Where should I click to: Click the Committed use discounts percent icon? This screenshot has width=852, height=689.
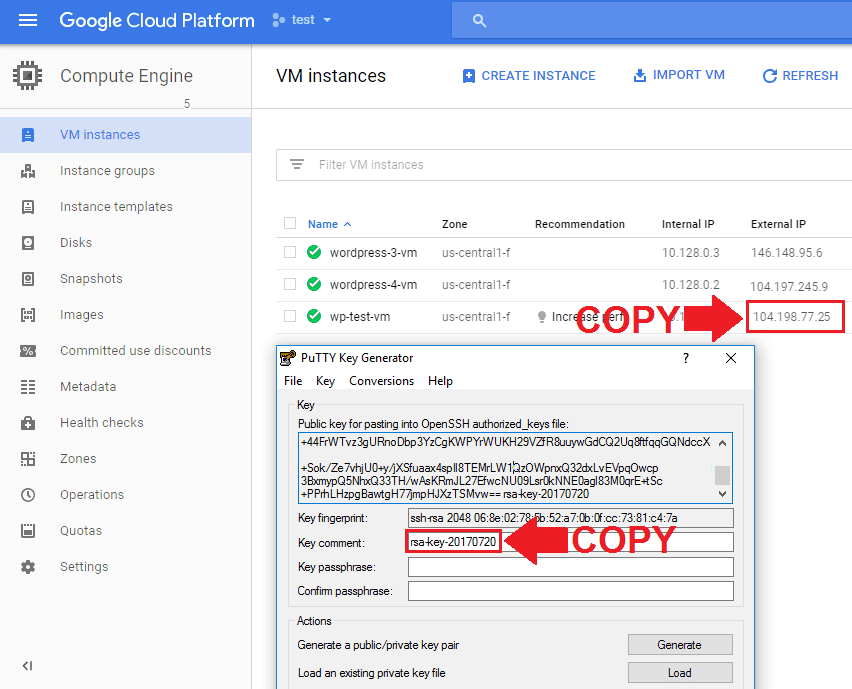point(28,351)
